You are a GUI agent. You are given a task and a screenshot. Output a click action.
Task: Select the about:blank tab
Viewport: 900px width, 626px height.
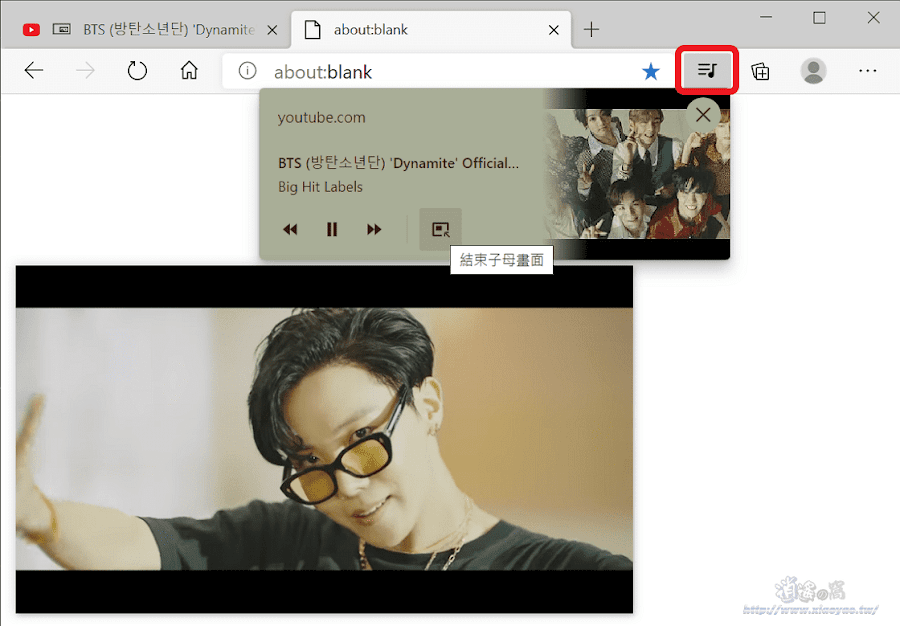430,29
